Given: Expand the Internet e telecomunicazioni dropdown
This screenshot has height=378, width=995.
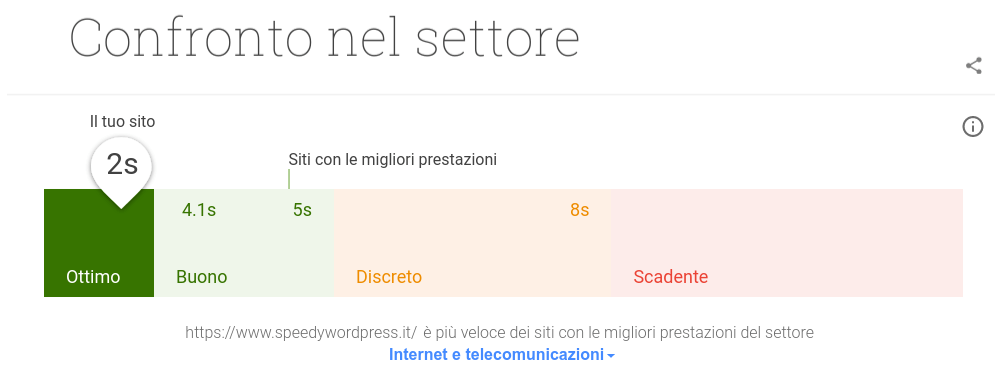Looking at the screenshot, I should [501, 354].
